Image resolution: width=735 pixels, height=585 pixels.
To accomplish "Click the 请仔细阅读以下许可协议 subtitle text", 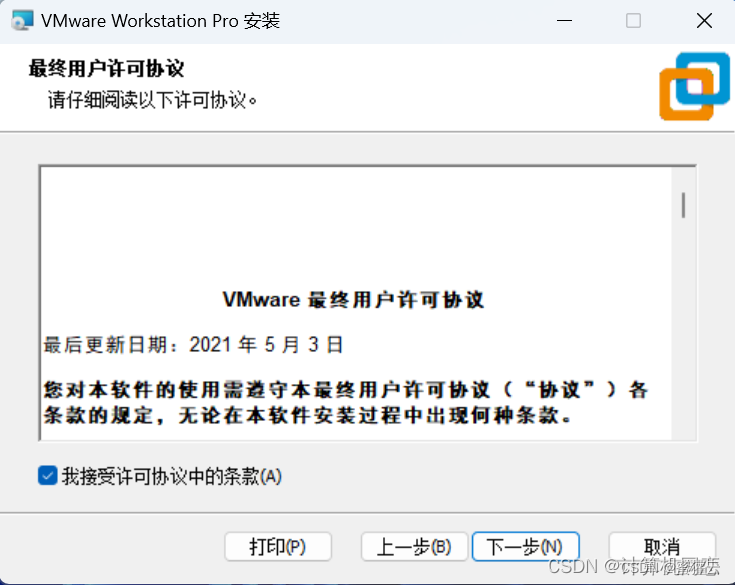I will click(x=153, y=100).
